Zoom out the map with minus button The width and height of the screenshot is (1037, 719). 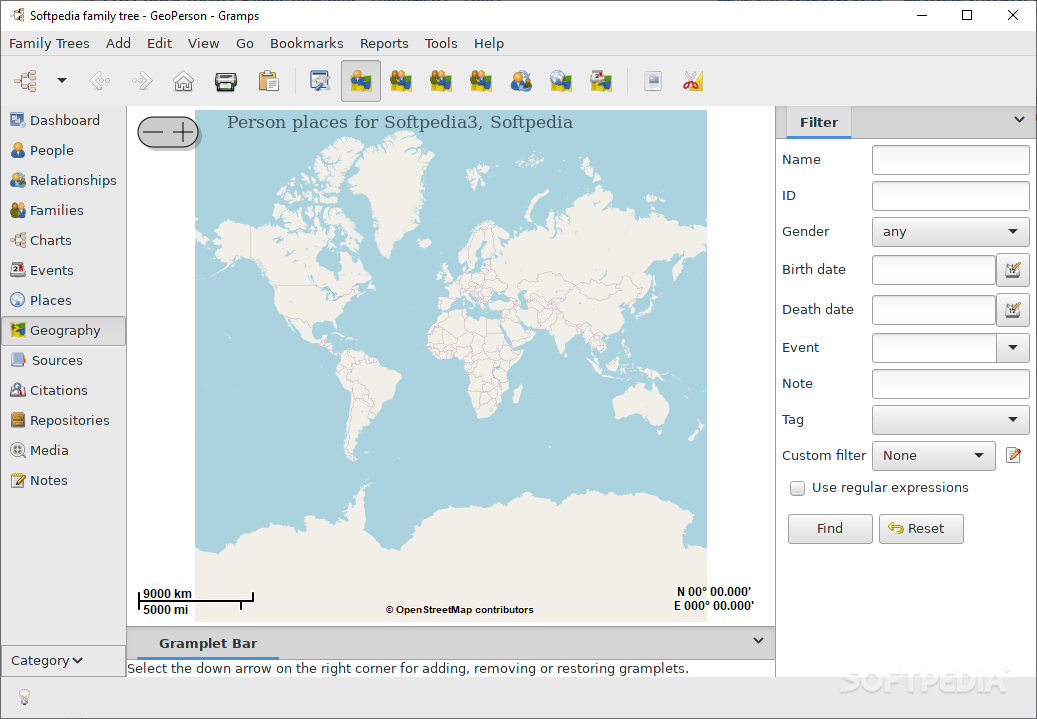pyautogui.click(x=153, y=132)
